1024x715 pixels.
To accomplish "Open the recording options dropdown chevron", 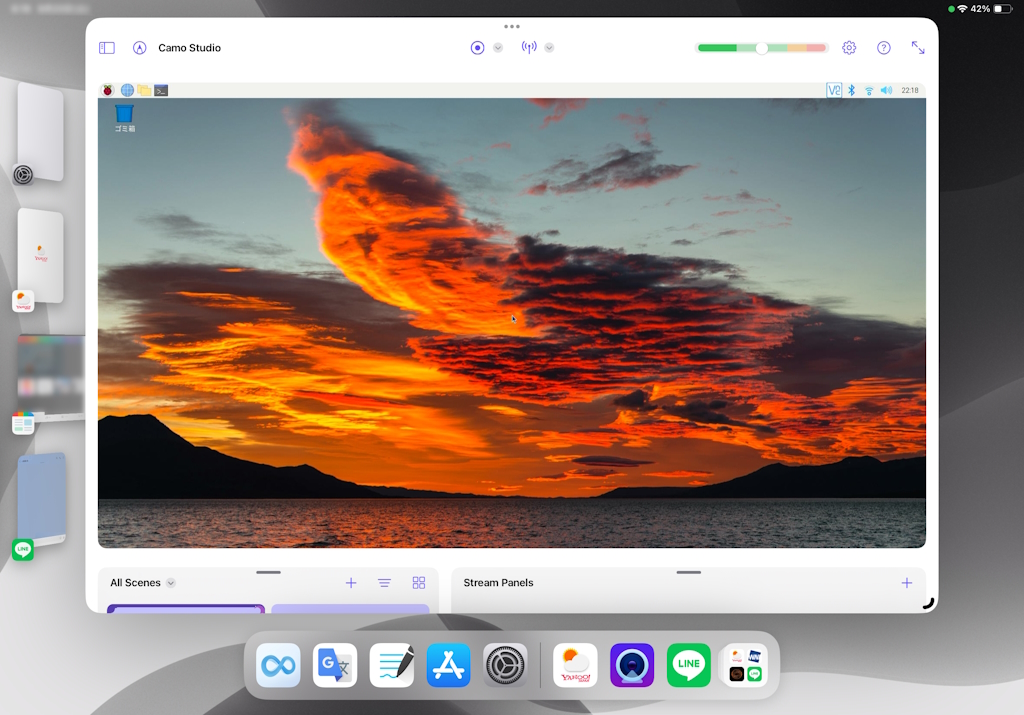I will (x=498, y=48).
